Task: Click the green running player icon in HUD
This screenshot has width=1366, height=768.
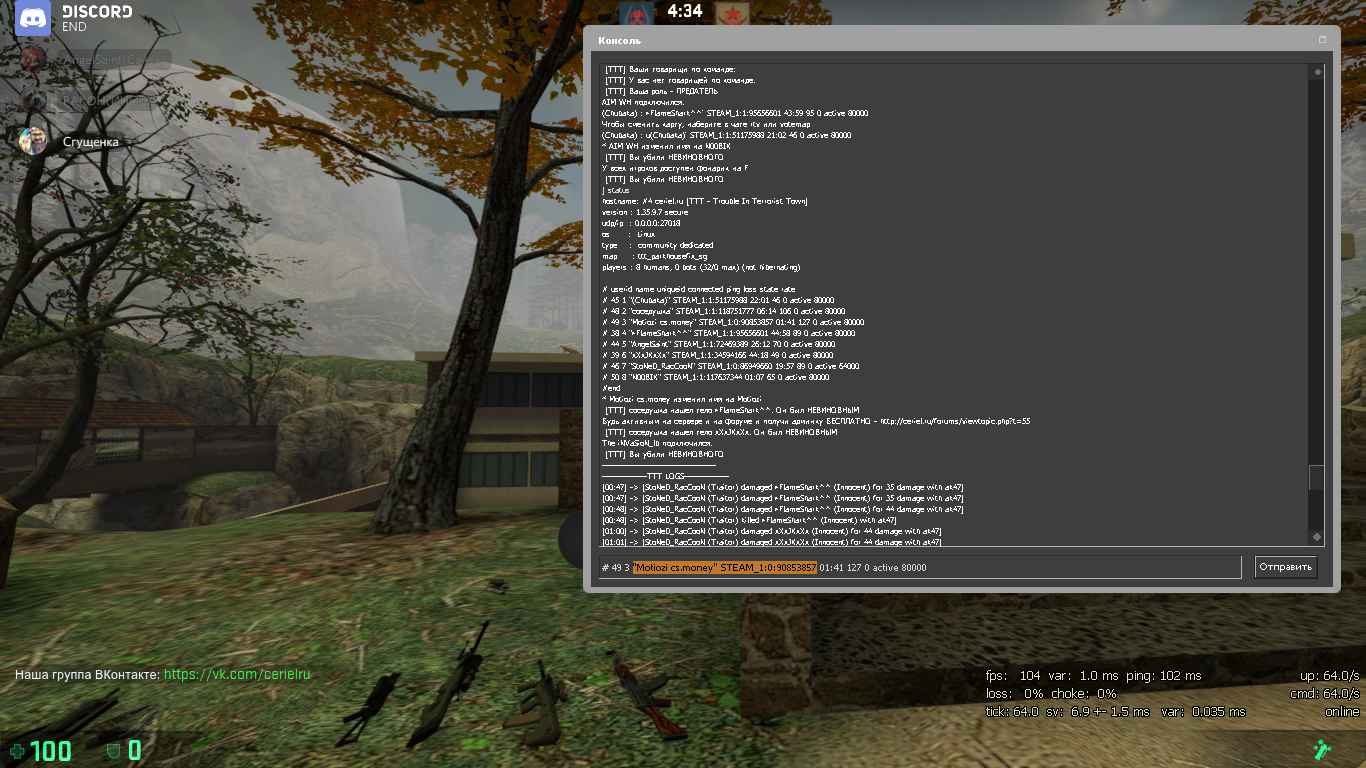Action: (x=1321, y=749)
